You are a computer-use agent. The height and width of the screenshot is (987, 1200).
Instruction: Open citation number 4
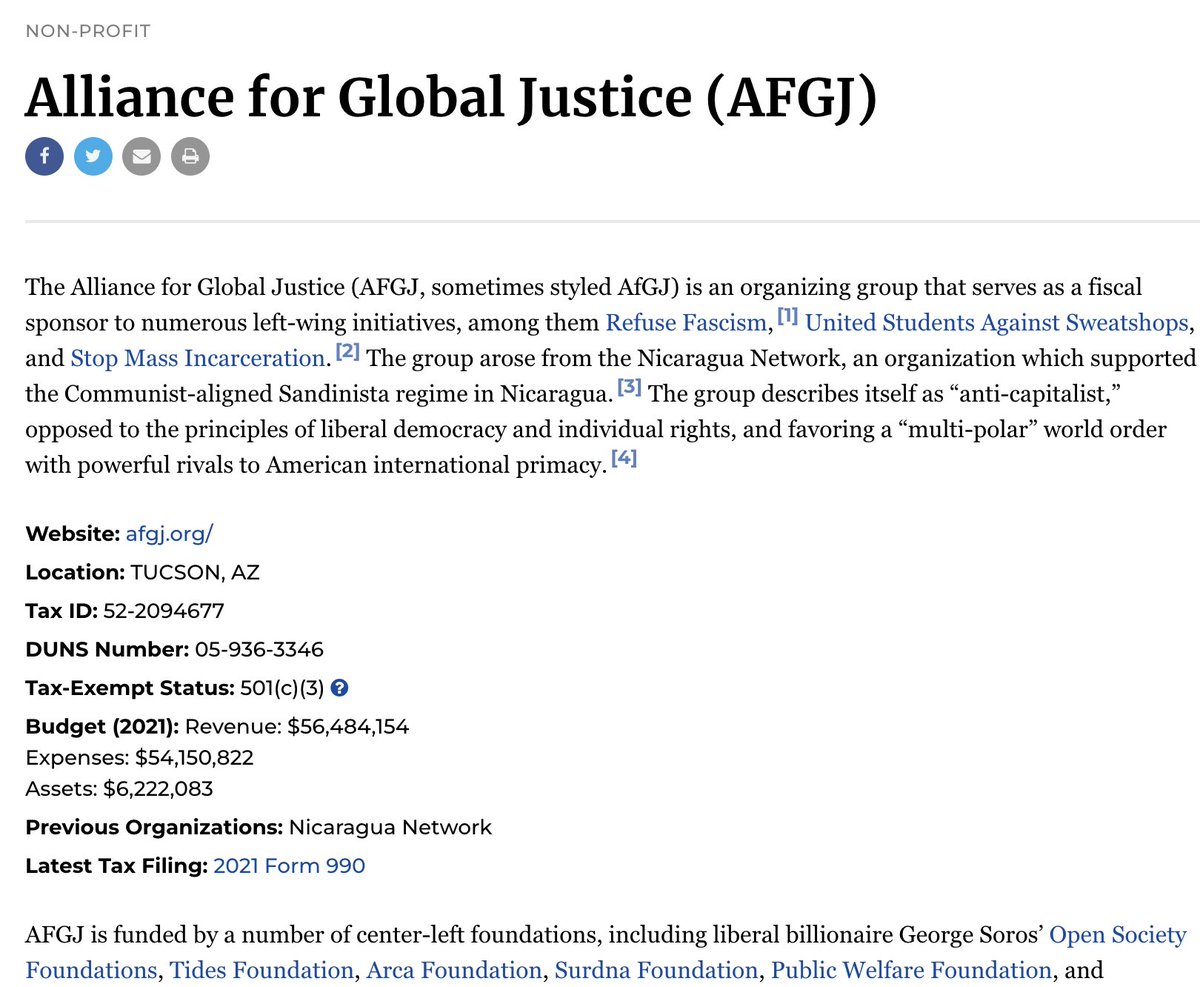click(623, 459)
